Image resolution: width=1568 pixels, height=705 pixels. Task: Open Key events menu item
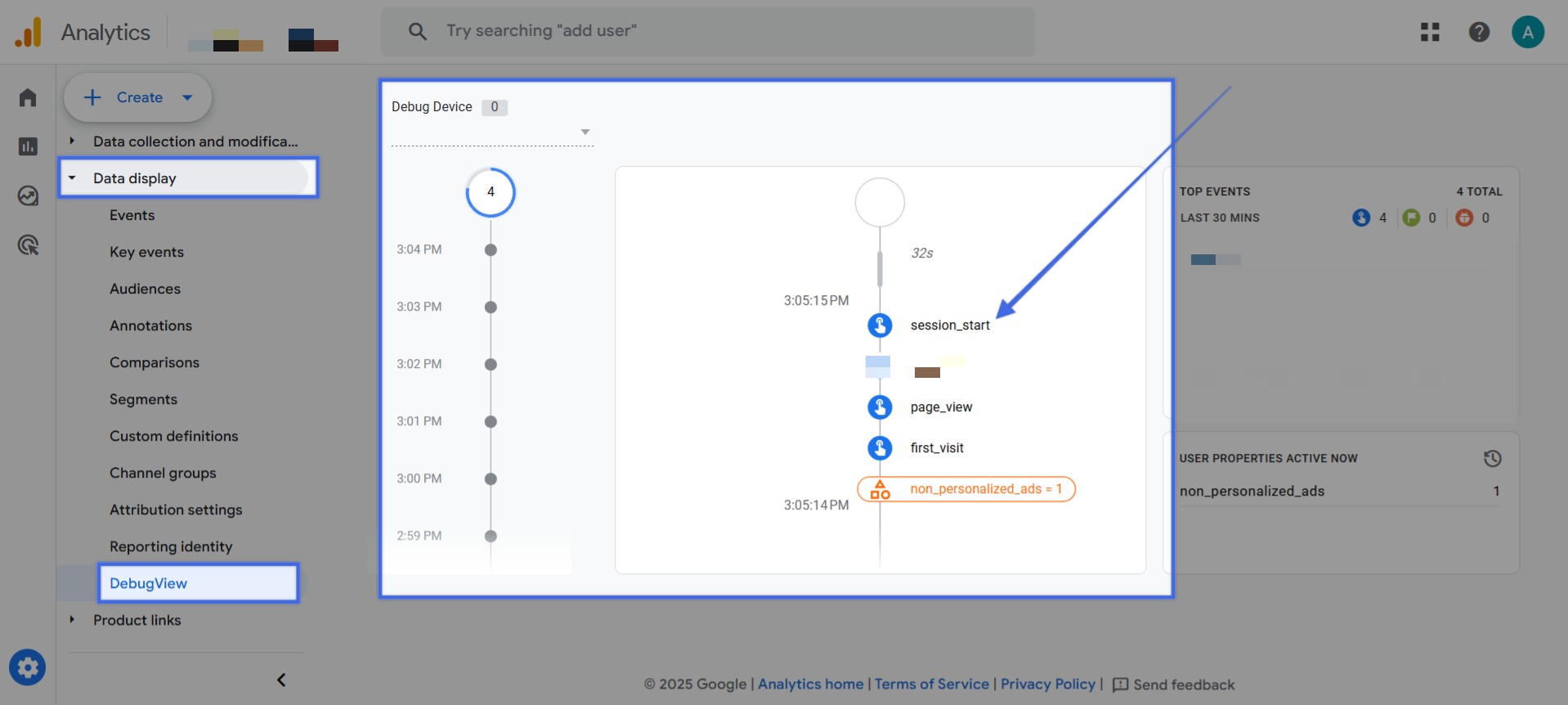coord(146,252)
